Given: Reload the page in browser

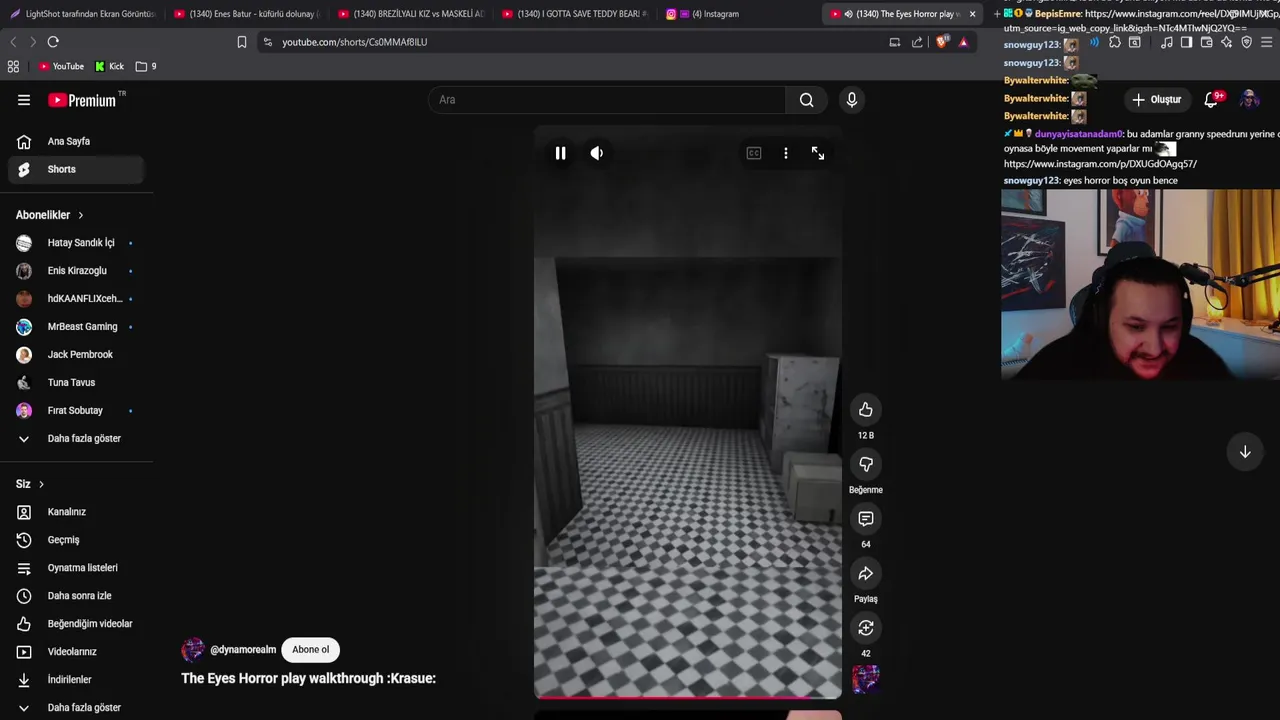Looking at the screenshot, I should pyautogui.click(x=53, y=42).
